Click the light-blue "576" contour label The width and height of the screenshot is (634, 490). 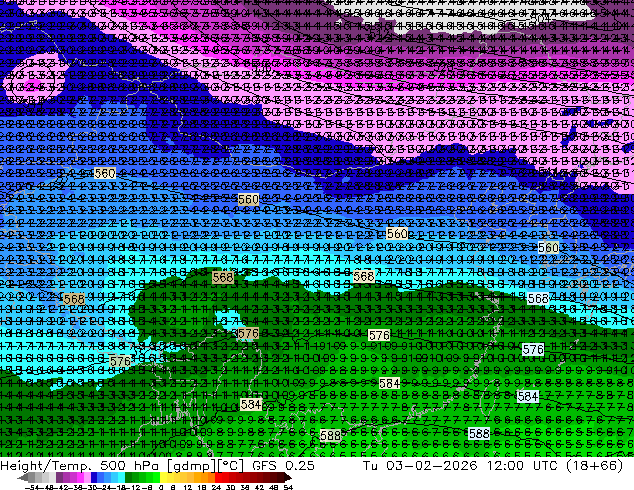pos(533,349)
